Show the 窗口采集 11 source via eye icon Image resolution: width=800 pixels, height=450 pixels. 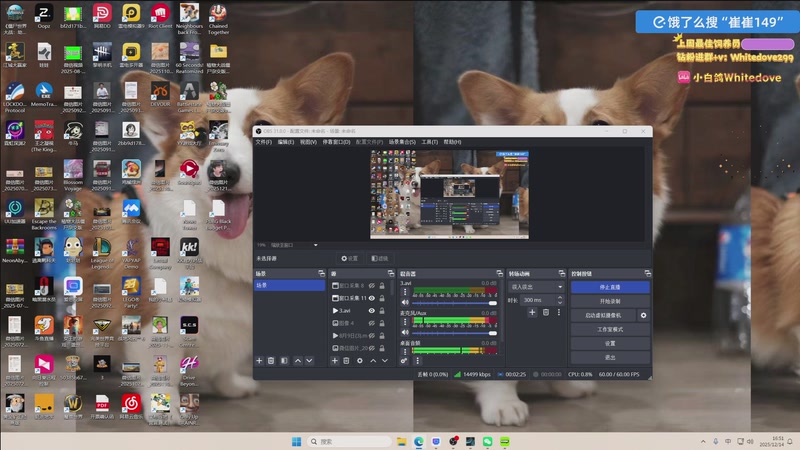pos(372,298)
